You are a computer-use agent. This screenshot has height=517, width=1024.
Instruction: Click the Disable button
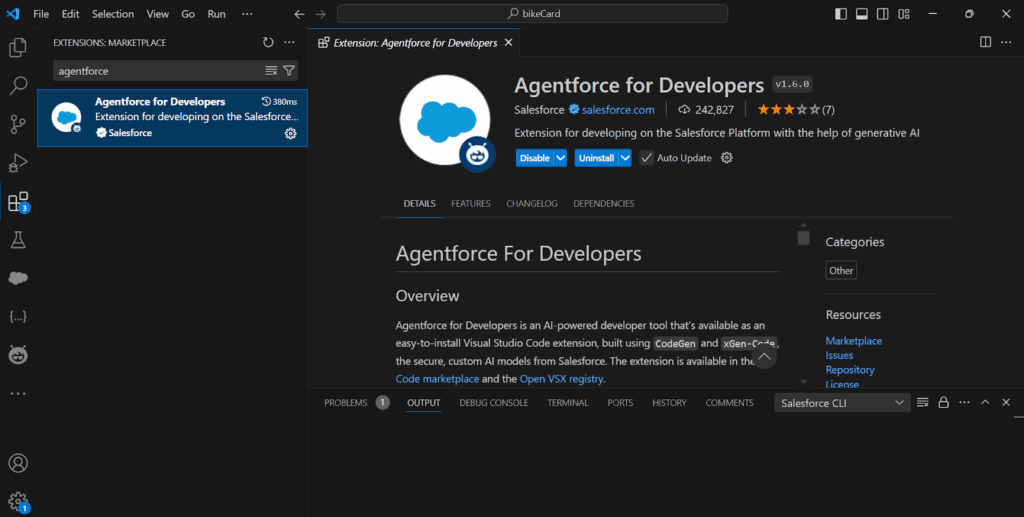pos(534,158)
